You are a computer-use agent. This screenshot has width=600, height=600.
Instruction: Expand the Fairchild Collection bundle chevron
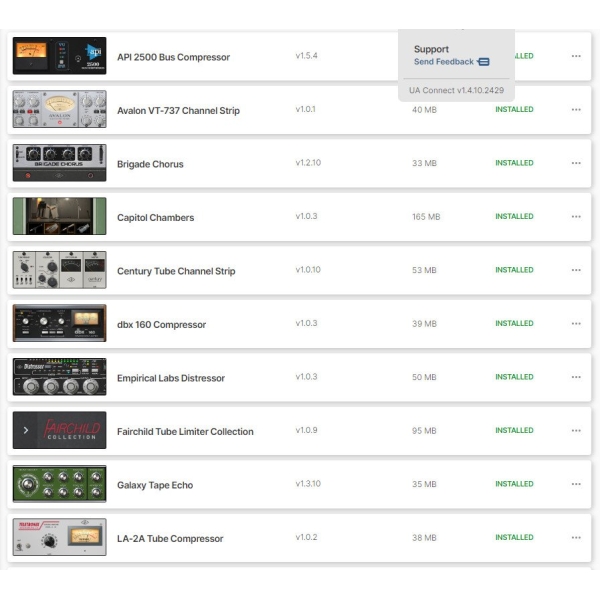point(26,430)
